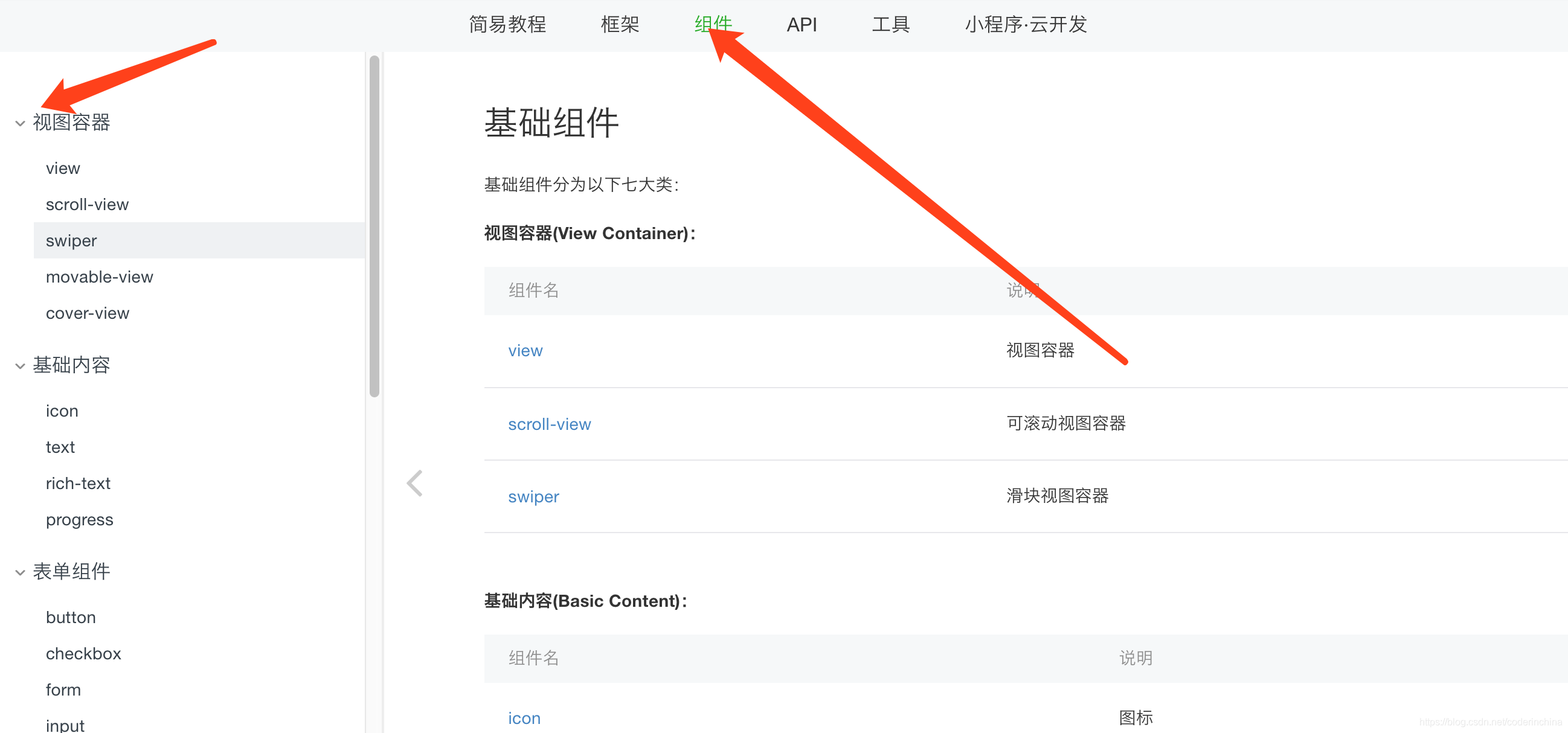Open rich-text in the sidebar list

(78, 484)
